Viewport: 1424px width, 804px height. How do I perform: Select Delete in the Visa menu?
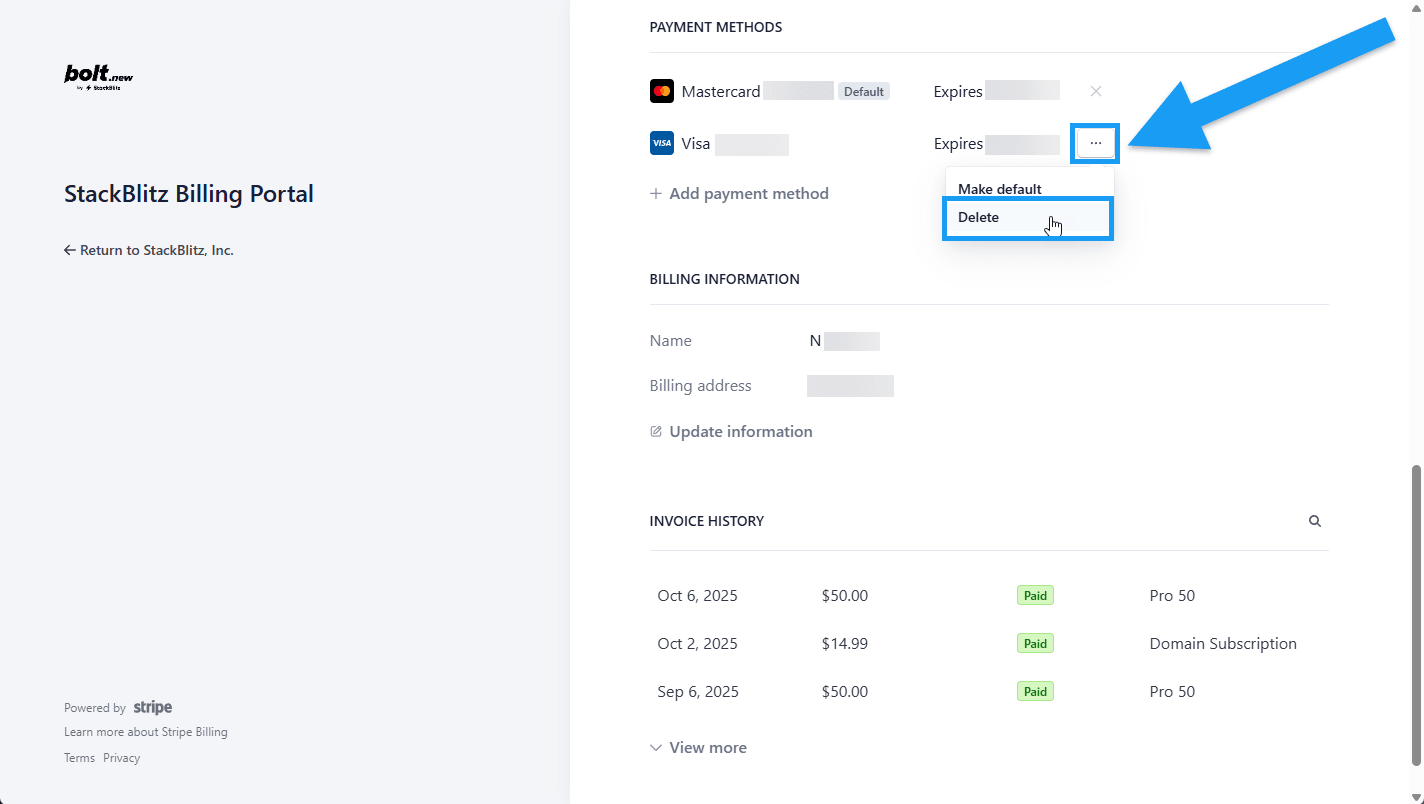1029,217
